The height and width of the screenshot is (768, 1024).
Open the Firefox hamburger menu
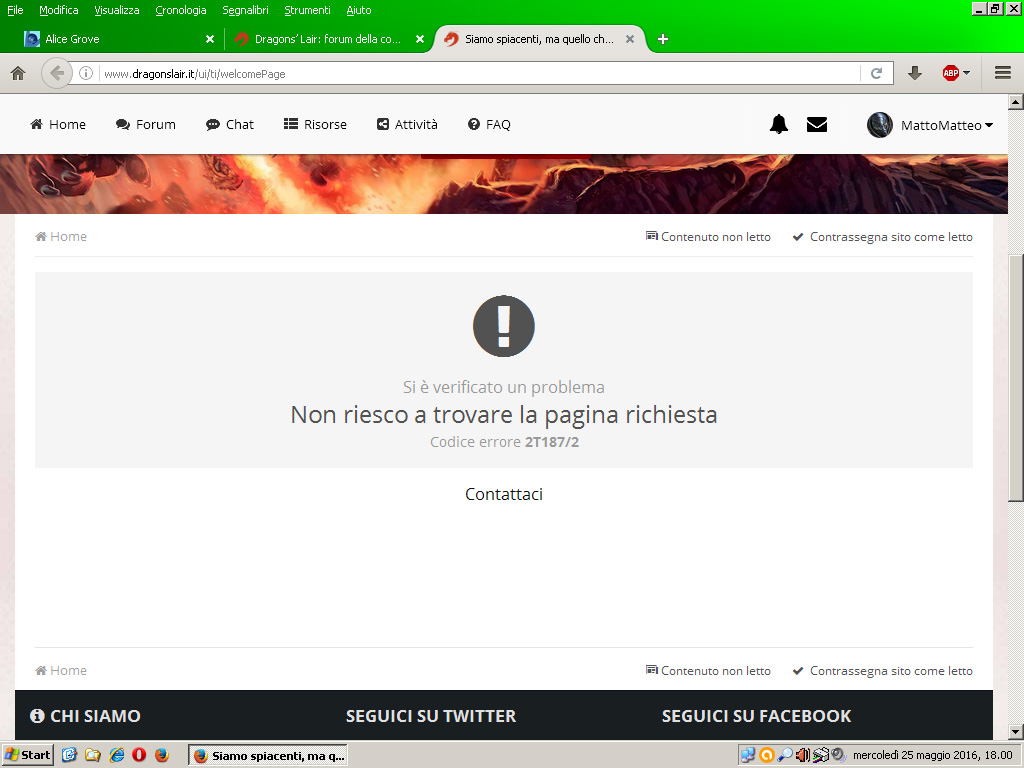(1003, 73)
